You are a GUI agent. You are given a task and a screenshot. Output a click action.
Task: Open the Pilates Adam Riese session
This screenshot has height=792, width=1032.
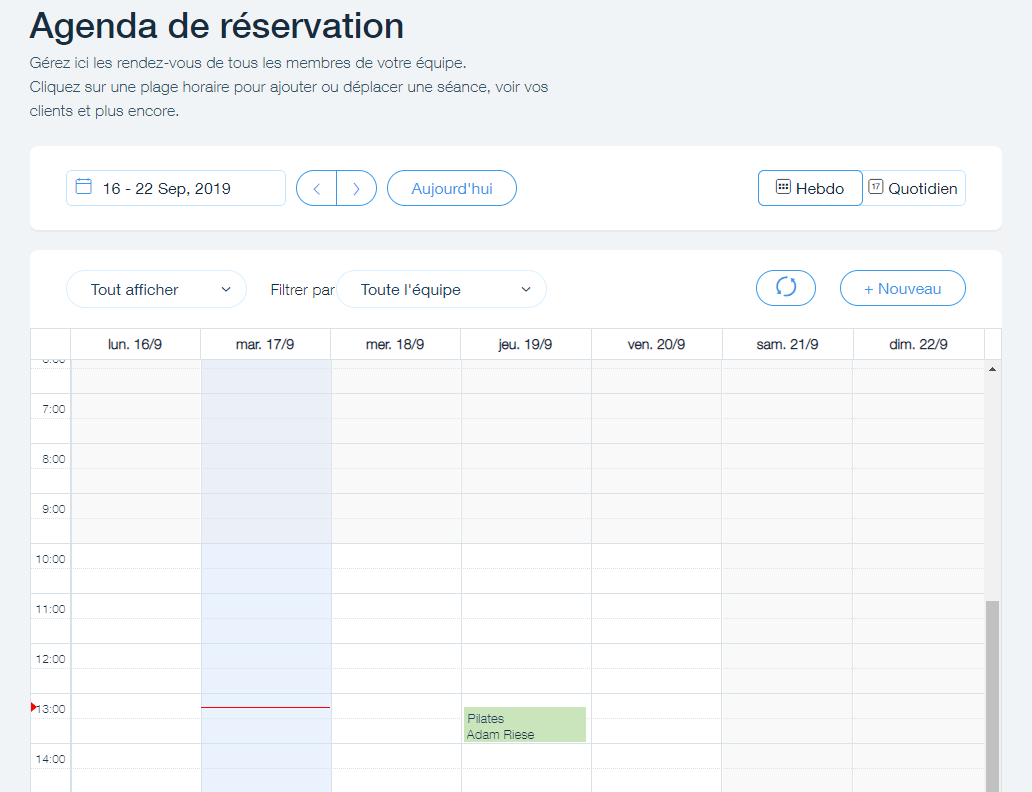click(x=525, y=725)
